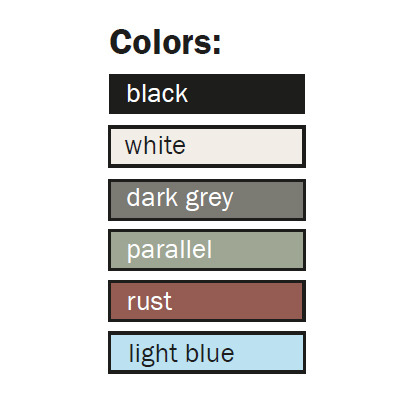400x400 pixels.
Task: Pick the dark grey swatch
Action: (207, 200)
